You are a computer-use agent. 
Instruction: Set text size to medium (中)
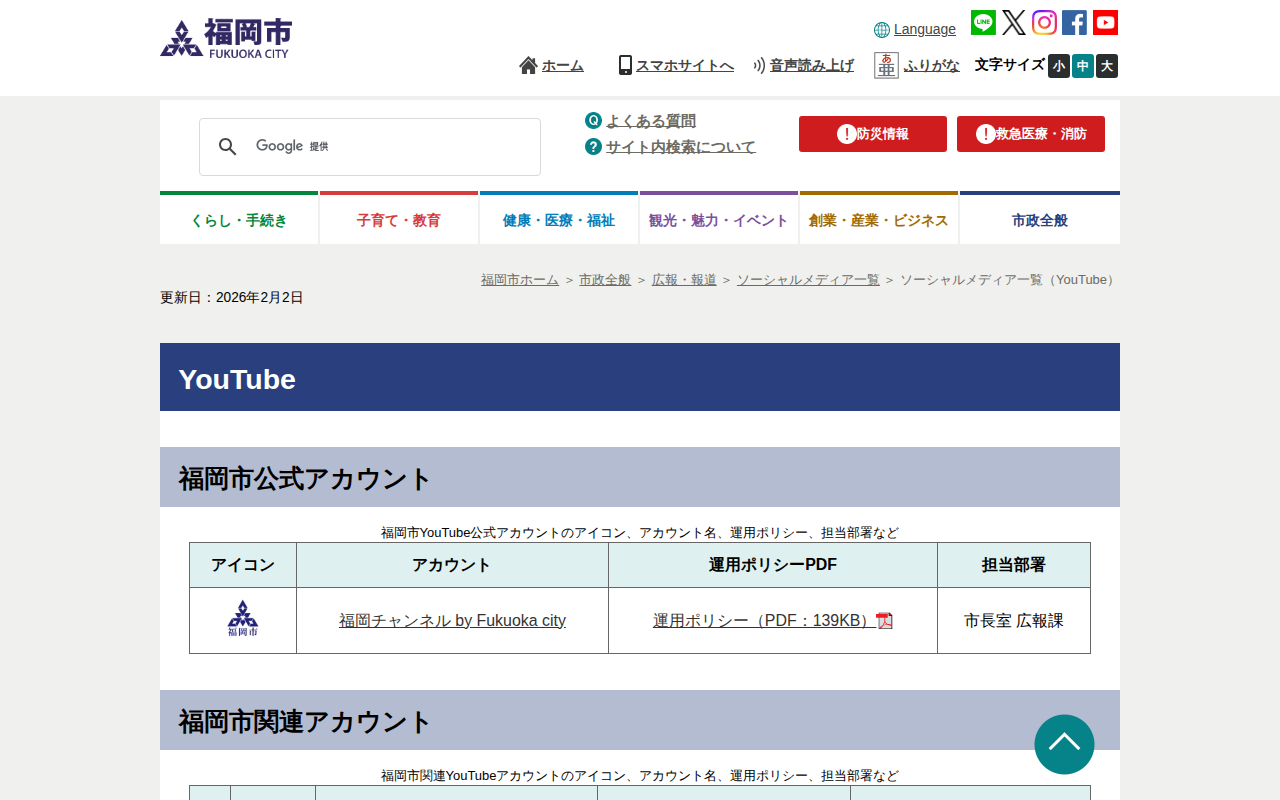tap(1083, 66)
